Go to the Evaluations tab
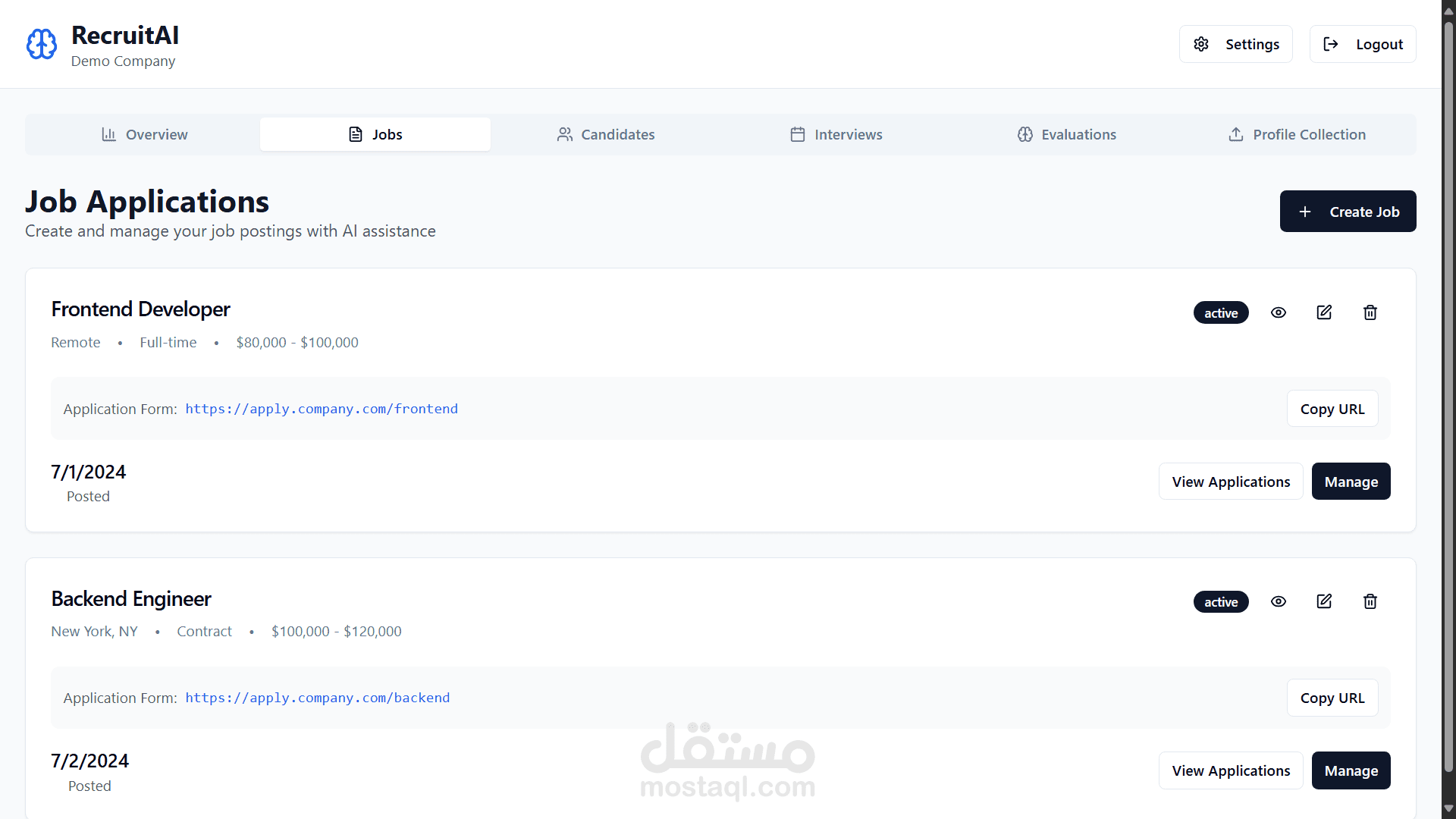 [x=1067, y=134]
